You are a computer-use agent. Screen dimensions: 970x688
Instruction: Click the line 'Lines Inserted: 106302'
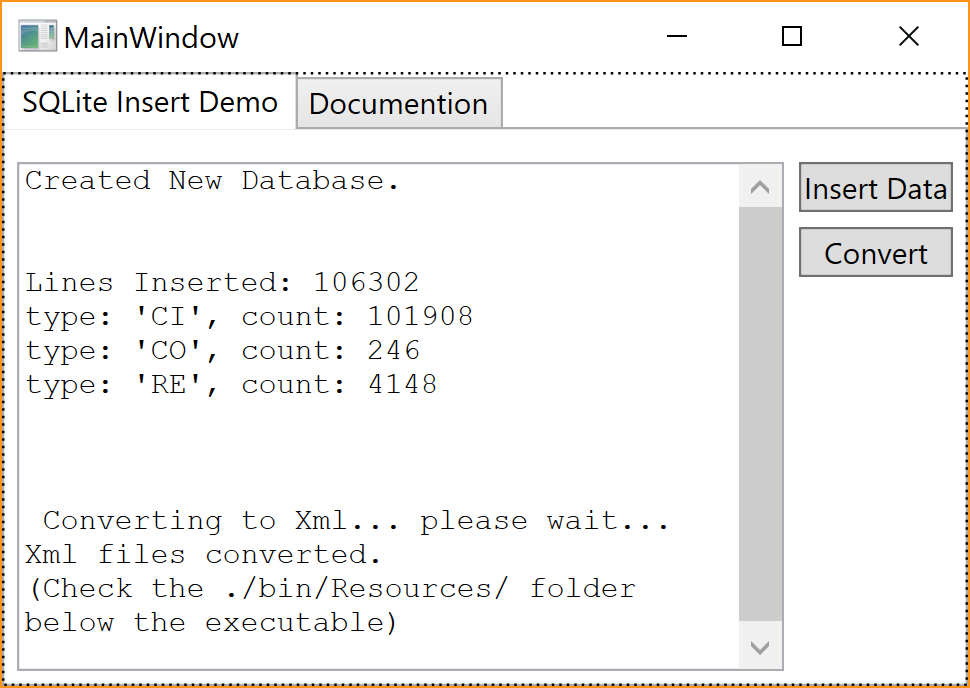(x=222, y=282)
